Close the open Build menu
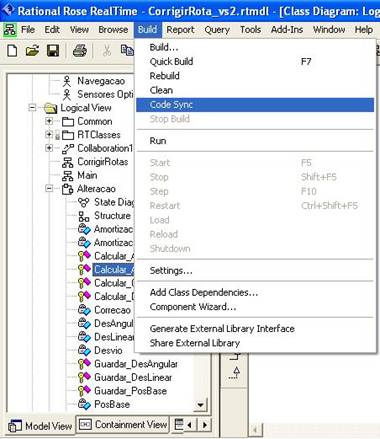The height and width of the screenshot is (439, 380). coord(147,30)
